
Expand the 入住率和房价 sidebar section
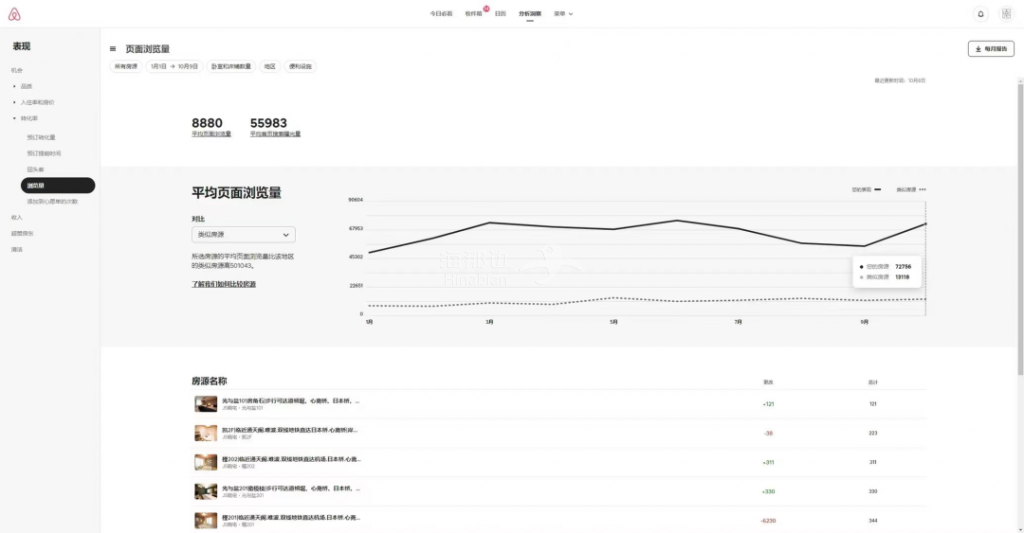tap(35, 103)
